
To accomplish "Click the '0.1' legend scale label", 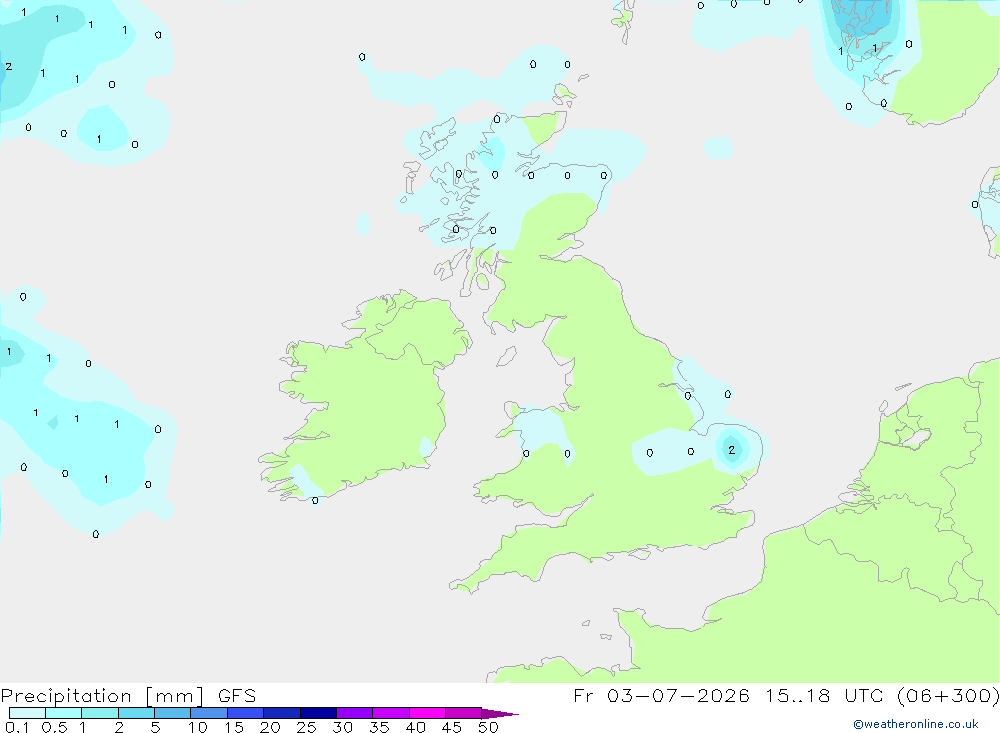I will tap(17, 727).
